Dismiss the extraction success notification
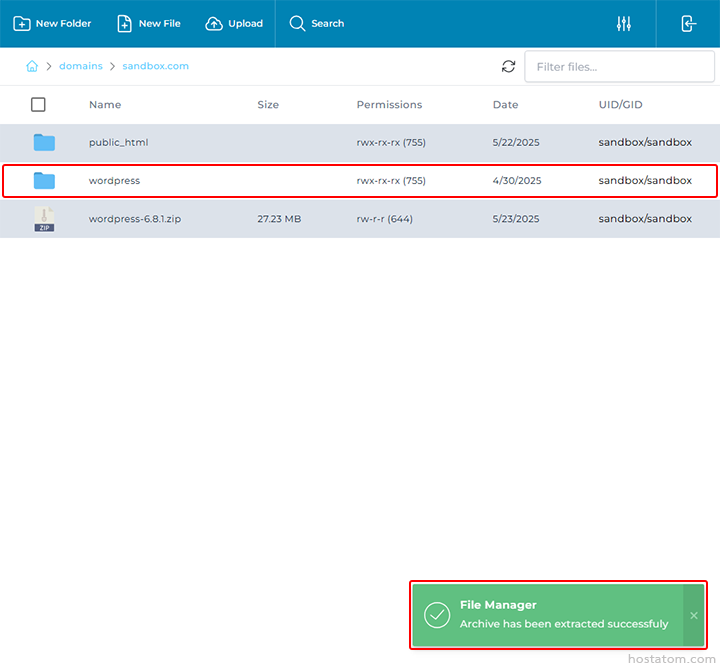The width and height of the screenshot is (720, 667). click(694, 615)
